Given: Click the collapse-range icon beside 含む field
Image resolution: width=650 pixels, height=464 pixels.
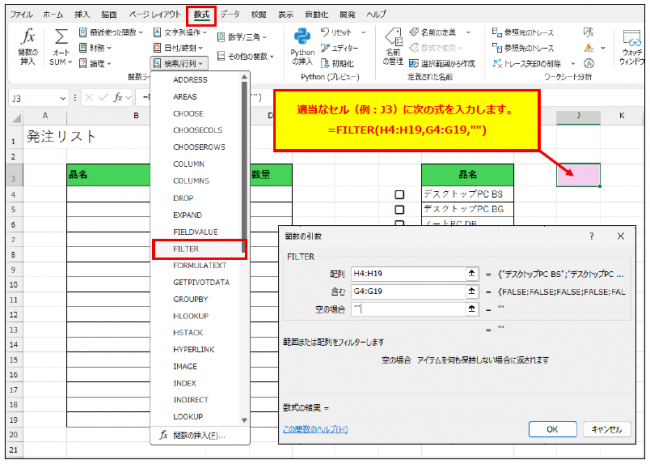Looking at the screenshot, I should click(471, 291).
